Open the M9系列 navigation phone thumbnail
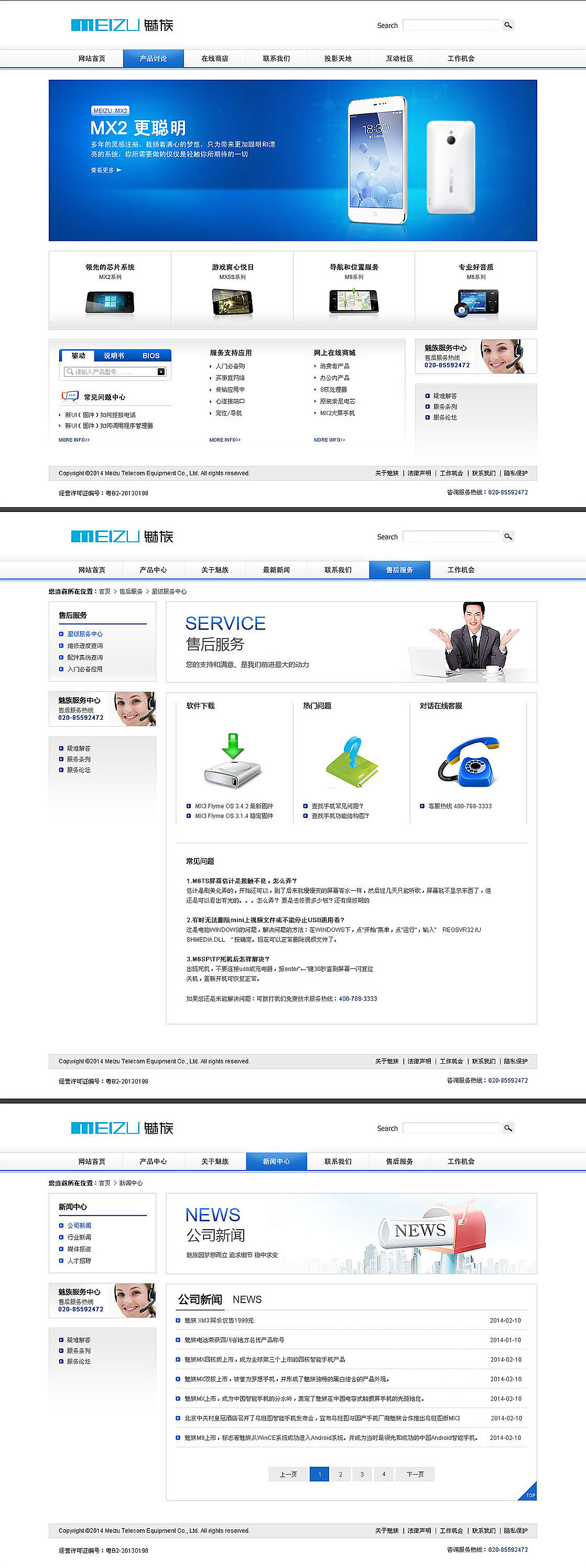The width and height of the screenshot is (586, 1568). tap(354, 301)
